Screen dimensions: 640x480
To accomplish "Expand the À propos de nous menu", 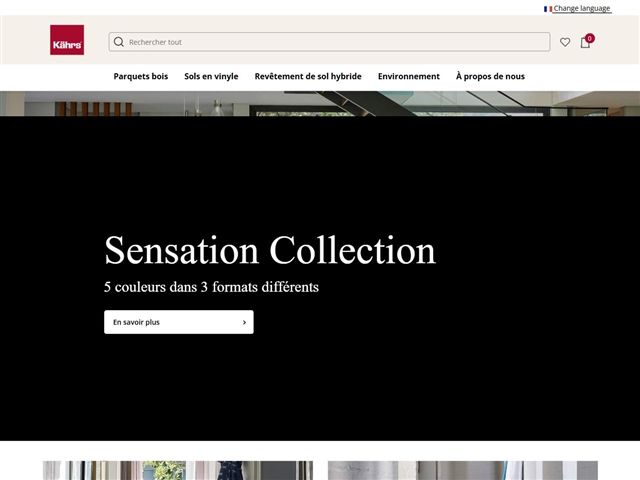I will coord(490,76).
